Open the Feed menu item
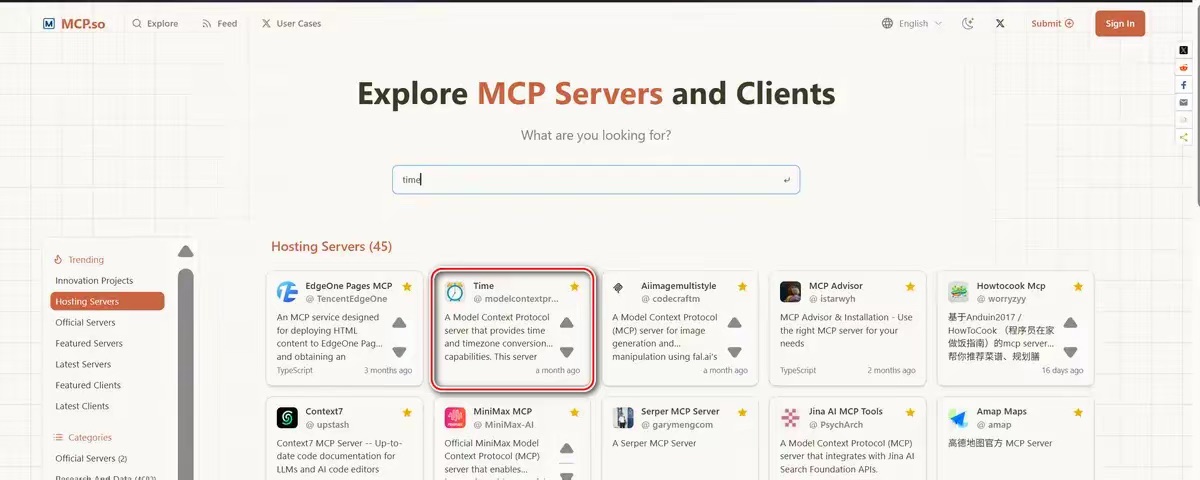This screenshot has height=480, width=1200. pyautogui.click(x=220, y=23)
